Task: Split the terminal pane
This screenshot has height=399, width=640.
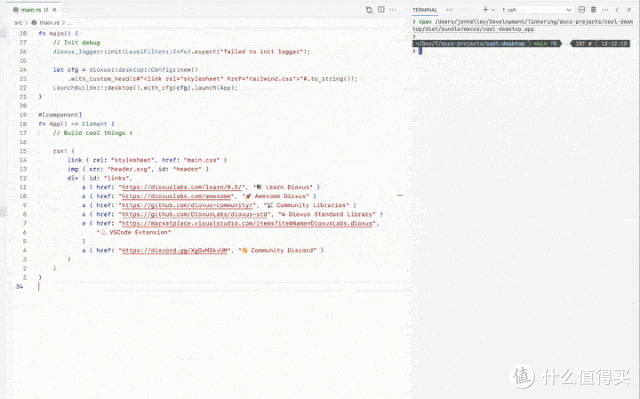Action: 582,9
